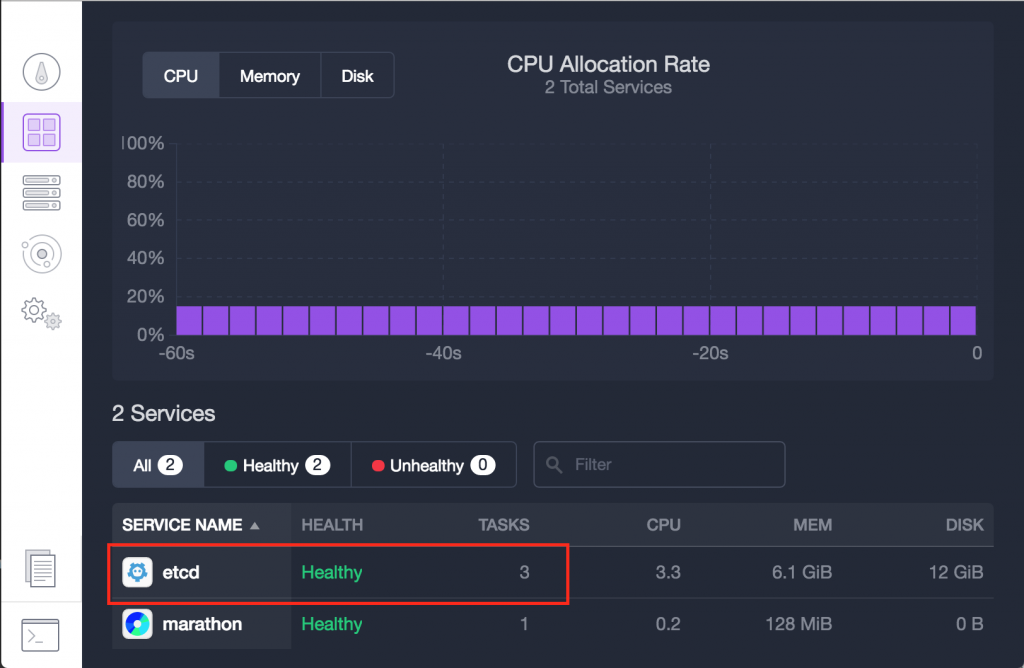Click the marathon service icon

(x=137, y=624)
